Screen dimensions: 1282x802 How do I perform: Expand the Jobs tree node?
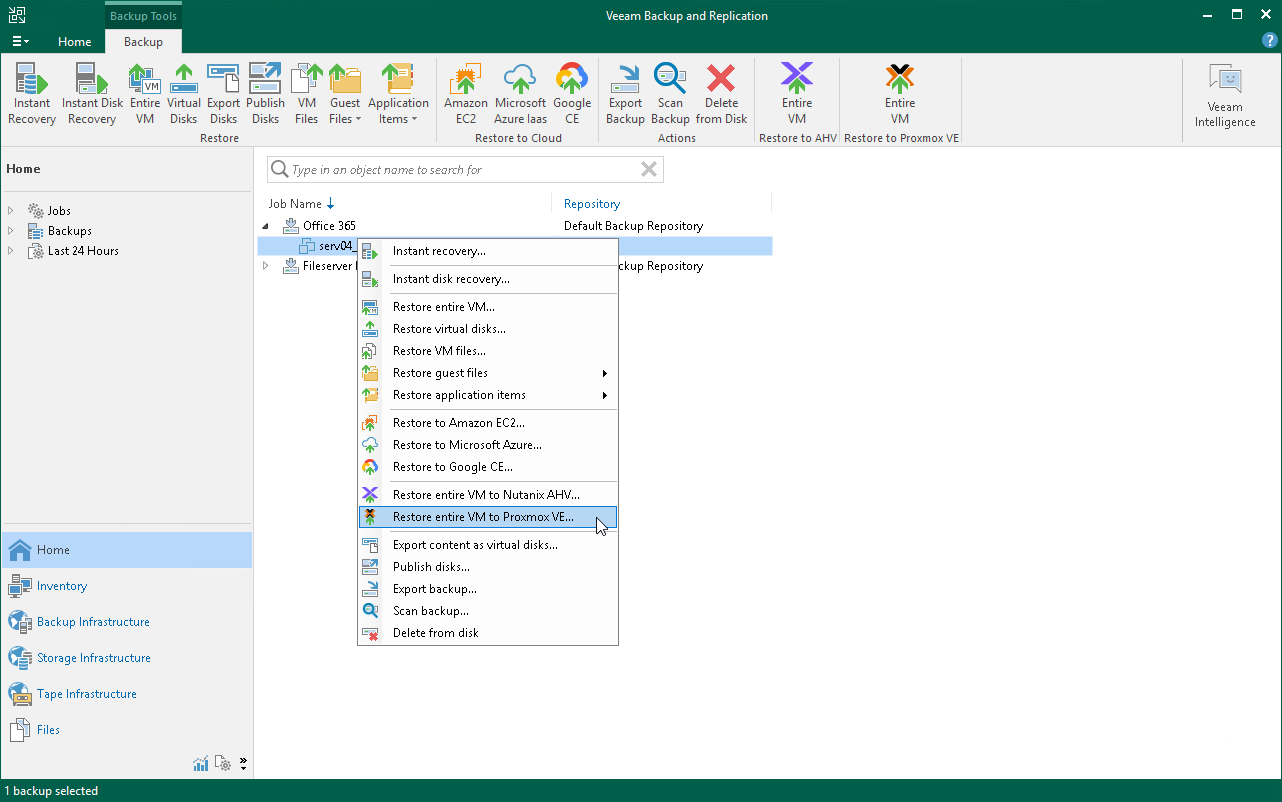point(12,210)
